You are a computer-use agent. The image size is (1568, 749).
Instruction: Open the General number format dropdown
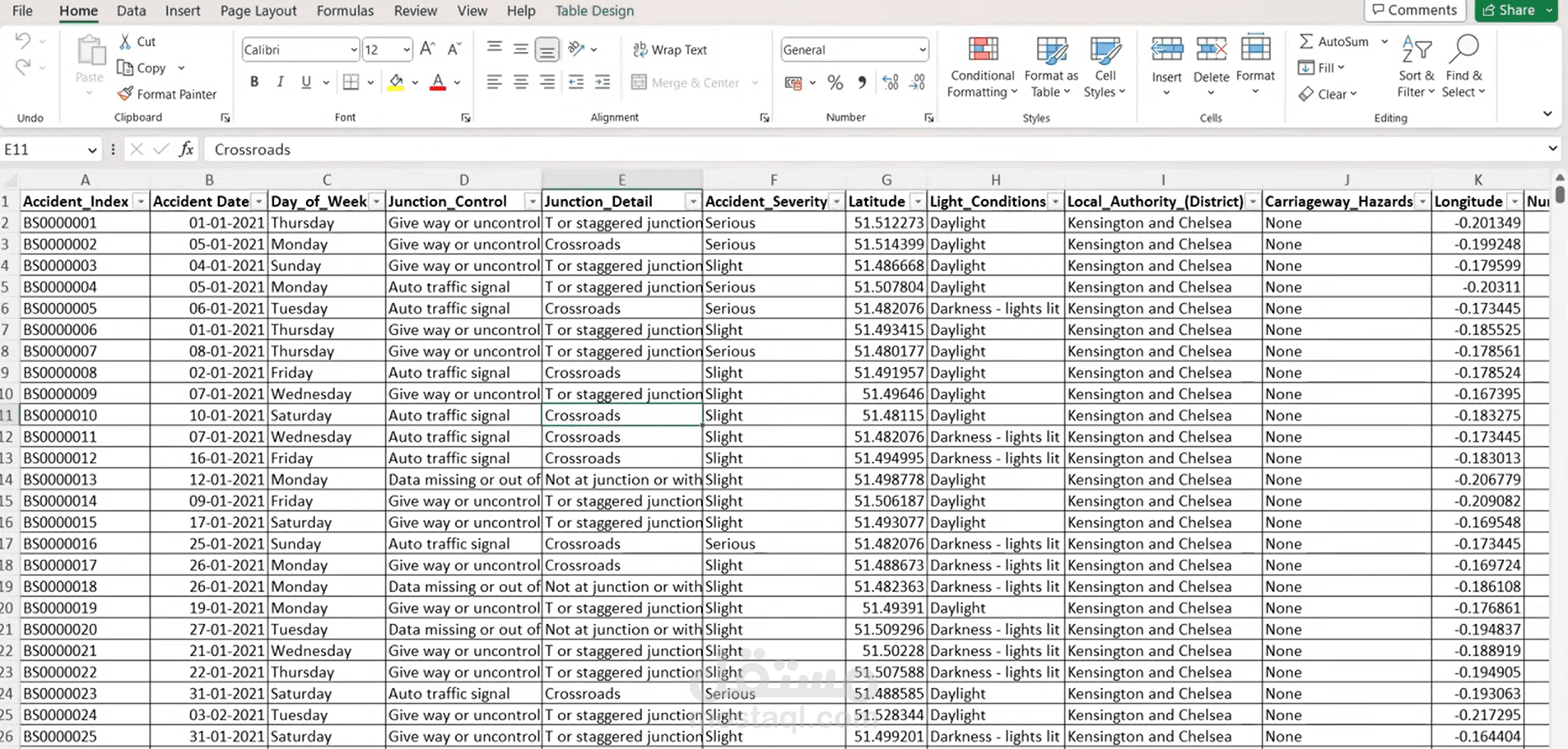(922, 50)
